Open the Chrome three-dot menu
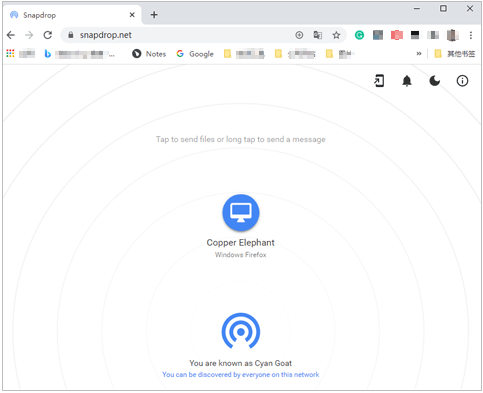The height and width of the screenshot is (393, 483). tap(471, 35)
